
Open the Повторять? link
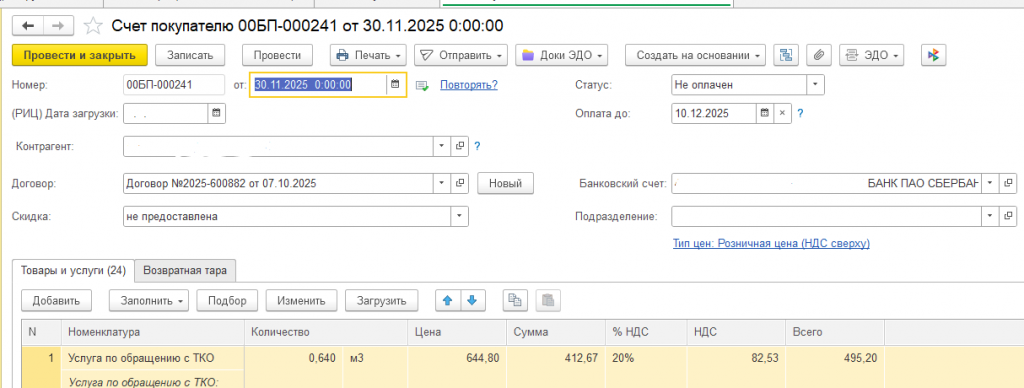[469, 85]
